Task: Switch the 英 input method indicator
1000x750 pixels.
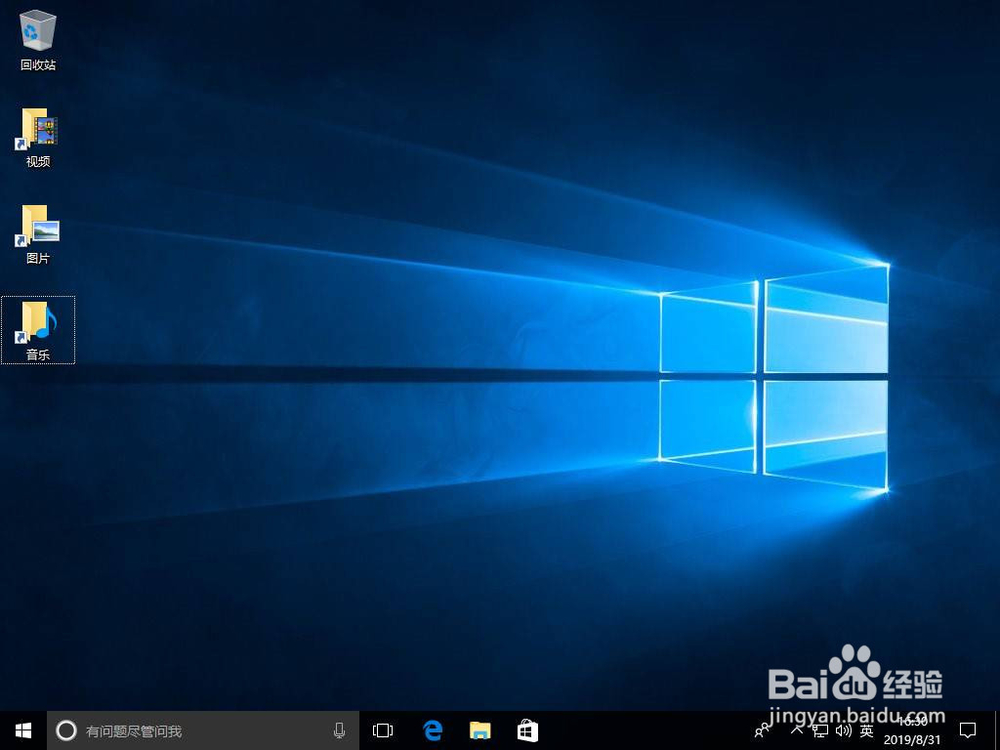Action: point(866,730)
